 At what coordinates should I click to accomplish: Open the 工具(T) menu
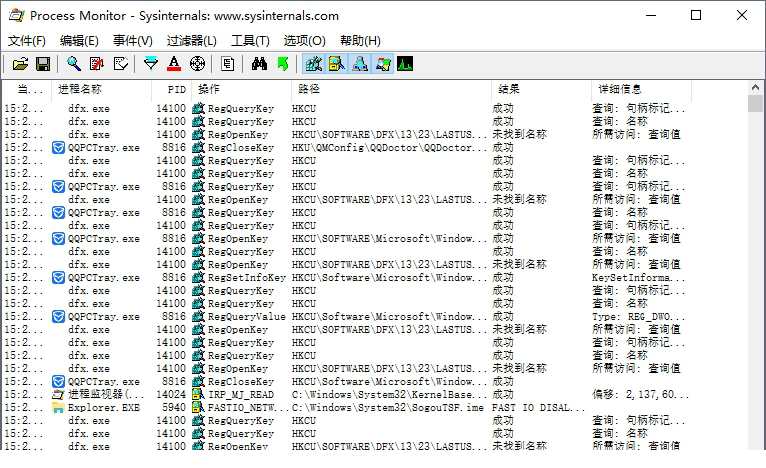(250, 41)
